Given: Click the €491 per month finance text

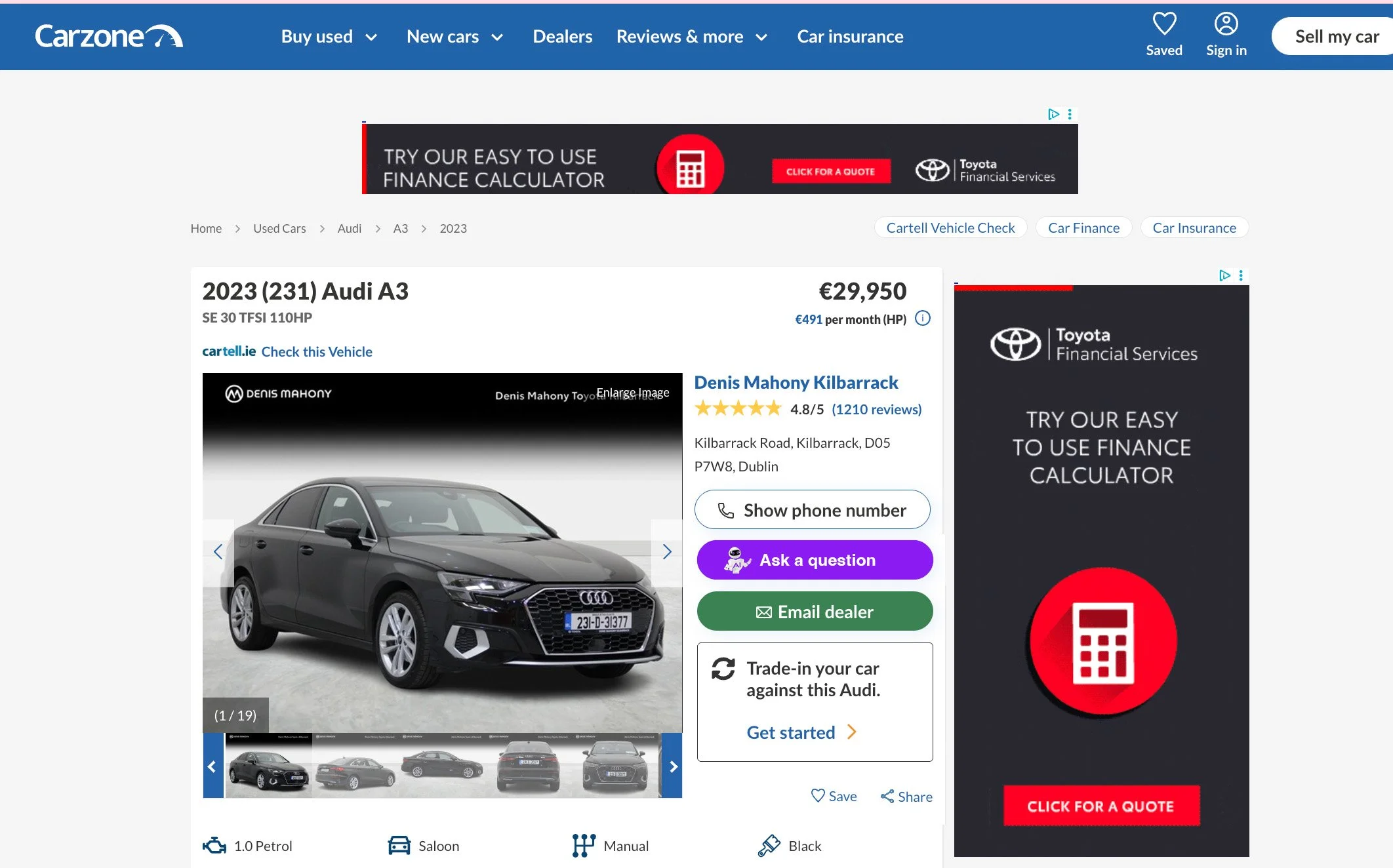Looking at the screenshot, I should coord(851,319).
